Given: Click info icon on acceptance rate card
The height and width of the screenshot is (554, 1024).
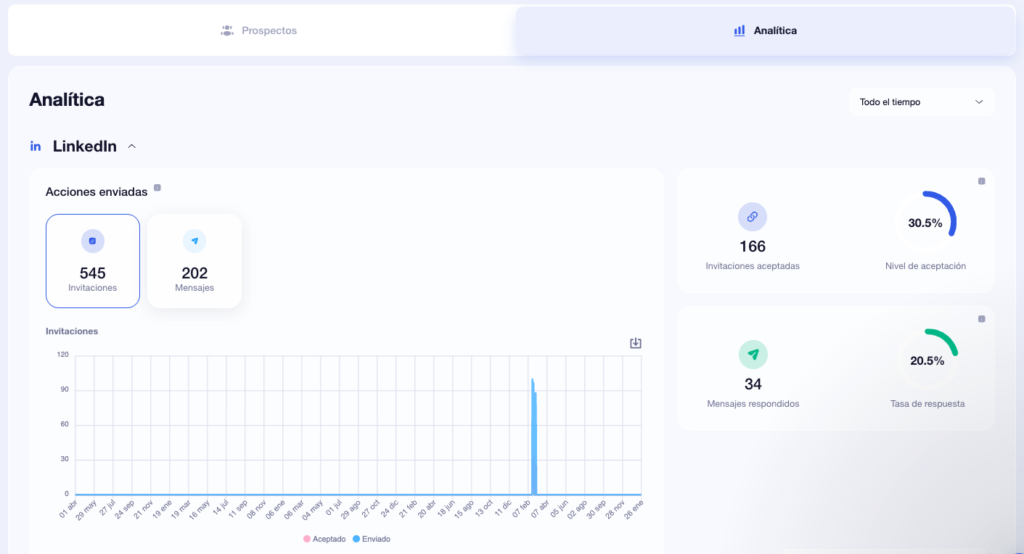Looking at the screenshot, I should tap(981, 181).
